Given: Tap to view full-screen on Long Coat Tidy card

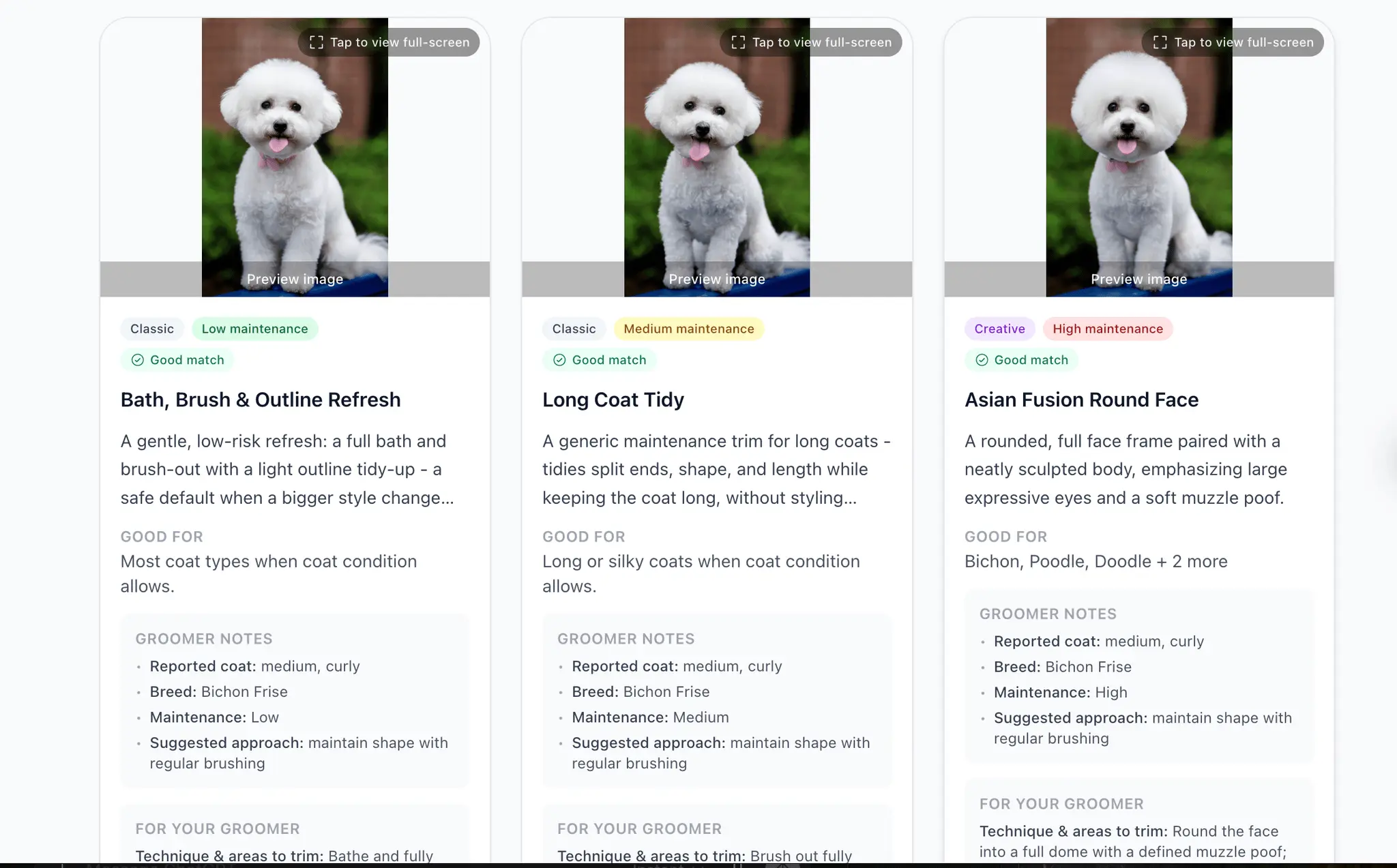Looking at the screenshot, I should [811, 42].
